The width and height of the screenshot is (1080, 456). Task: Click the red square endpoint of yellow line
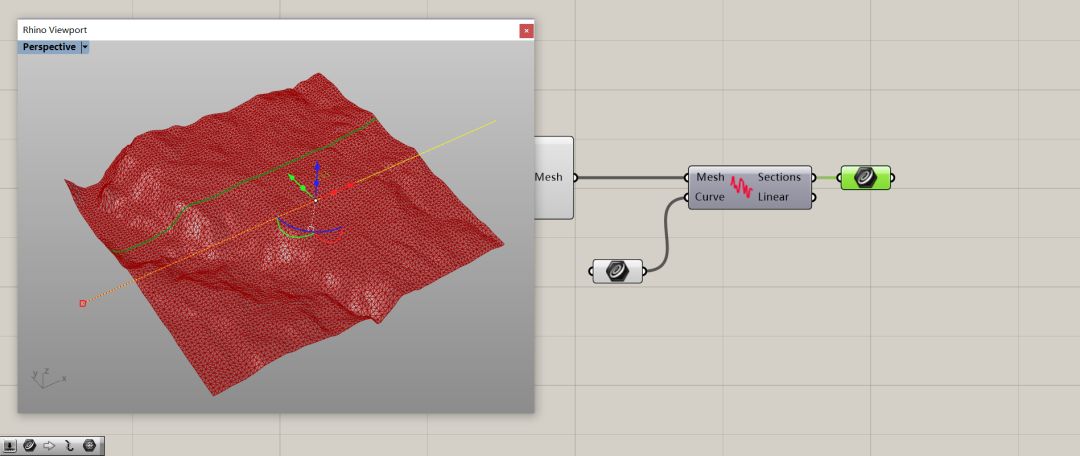coord(82,303)
